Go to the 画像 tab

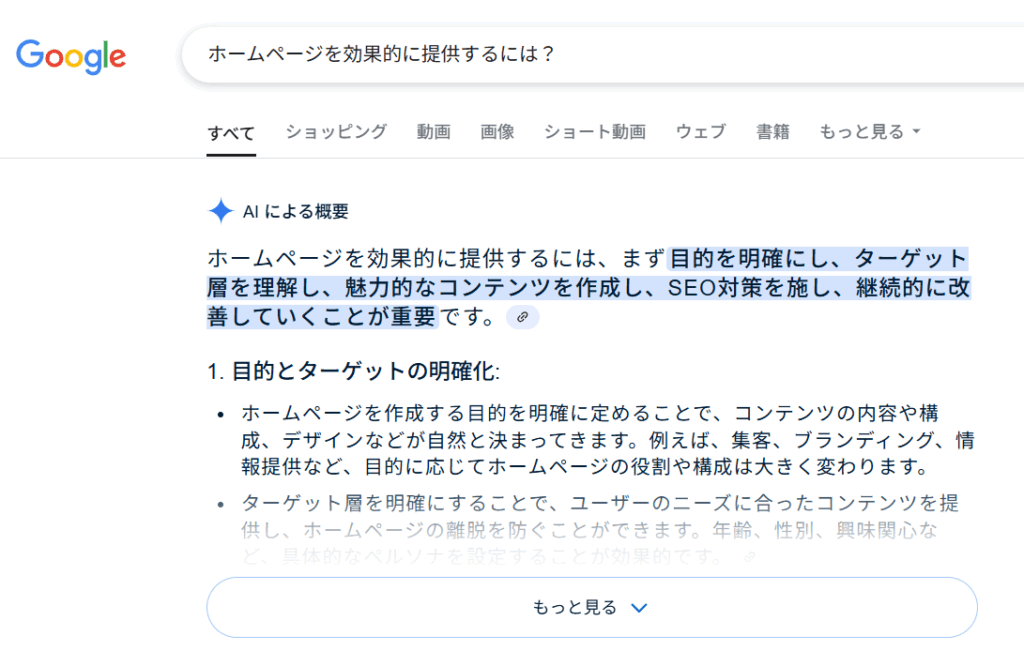(x=498, y=132)
